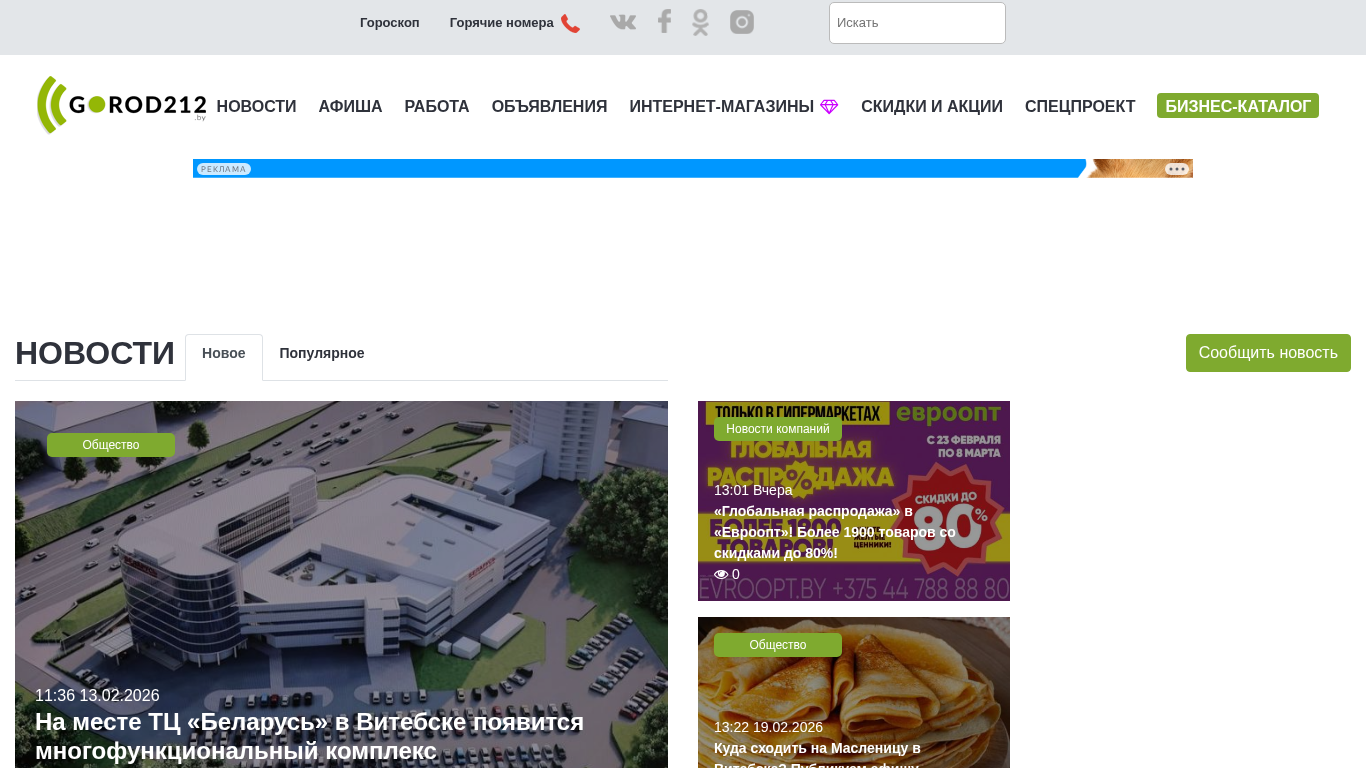
Task: Open the «Глобальная распродажа» в «Евроопт» article
Action: pos(835,532)
